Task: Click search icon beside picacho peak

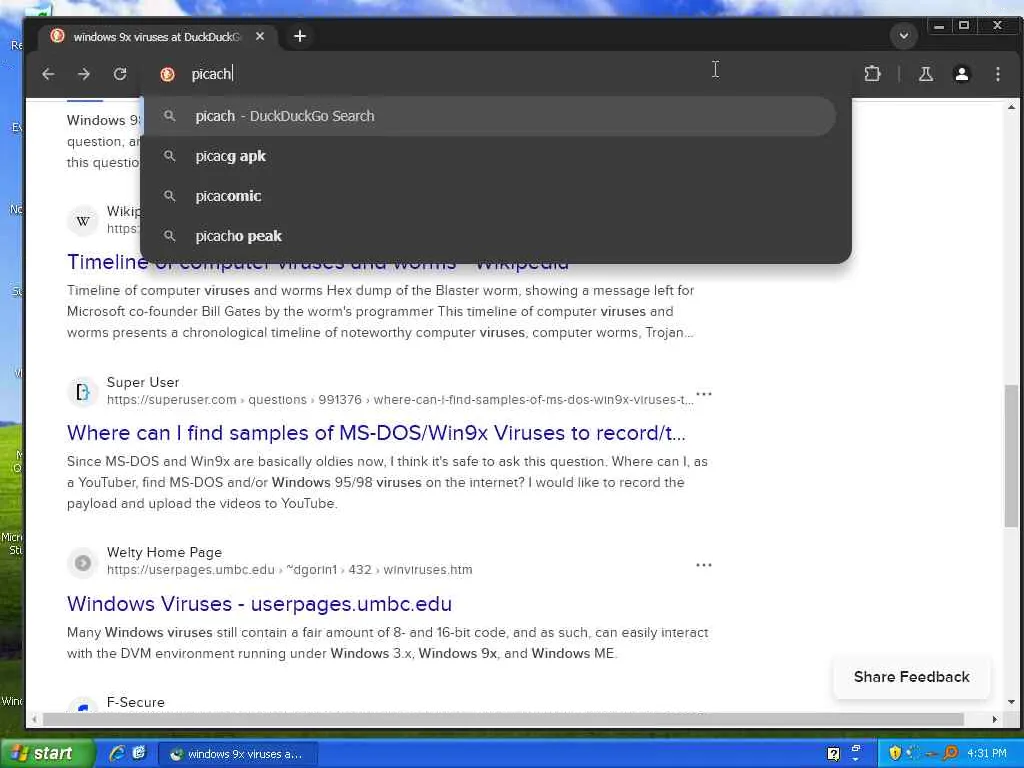Action: 170,236
